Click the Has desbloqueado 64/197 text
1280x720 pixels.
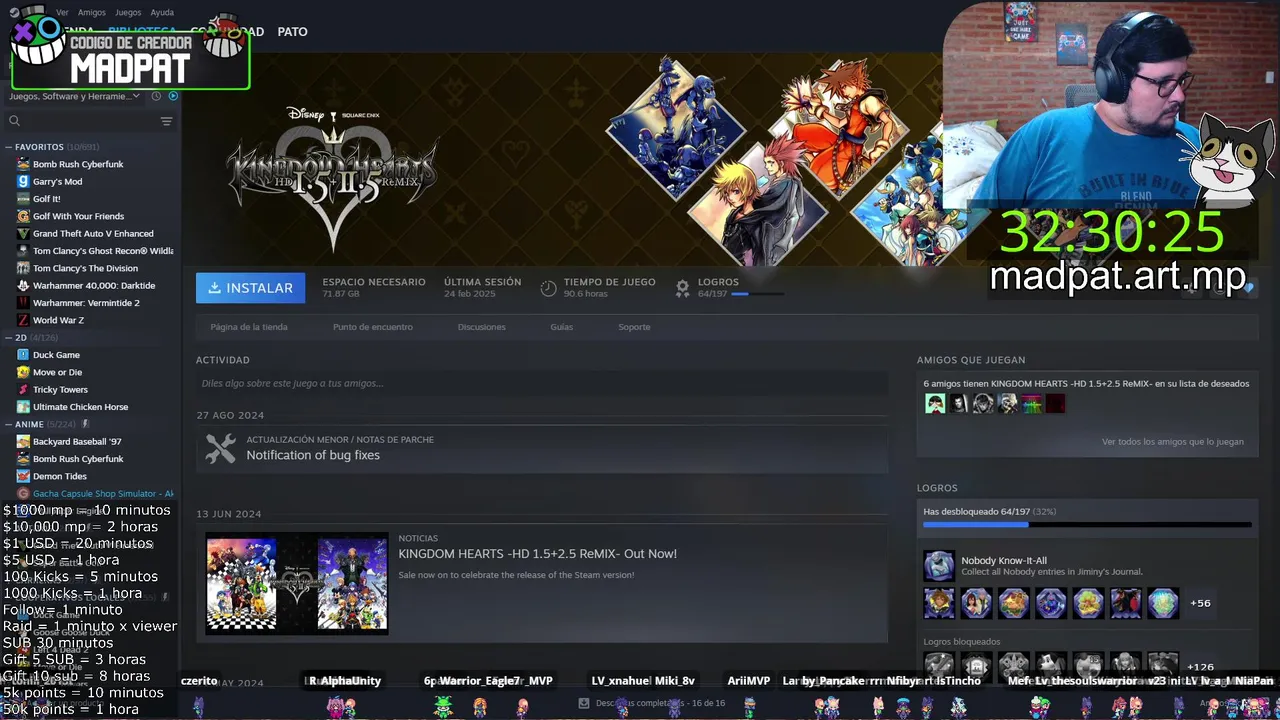(989, 511)
